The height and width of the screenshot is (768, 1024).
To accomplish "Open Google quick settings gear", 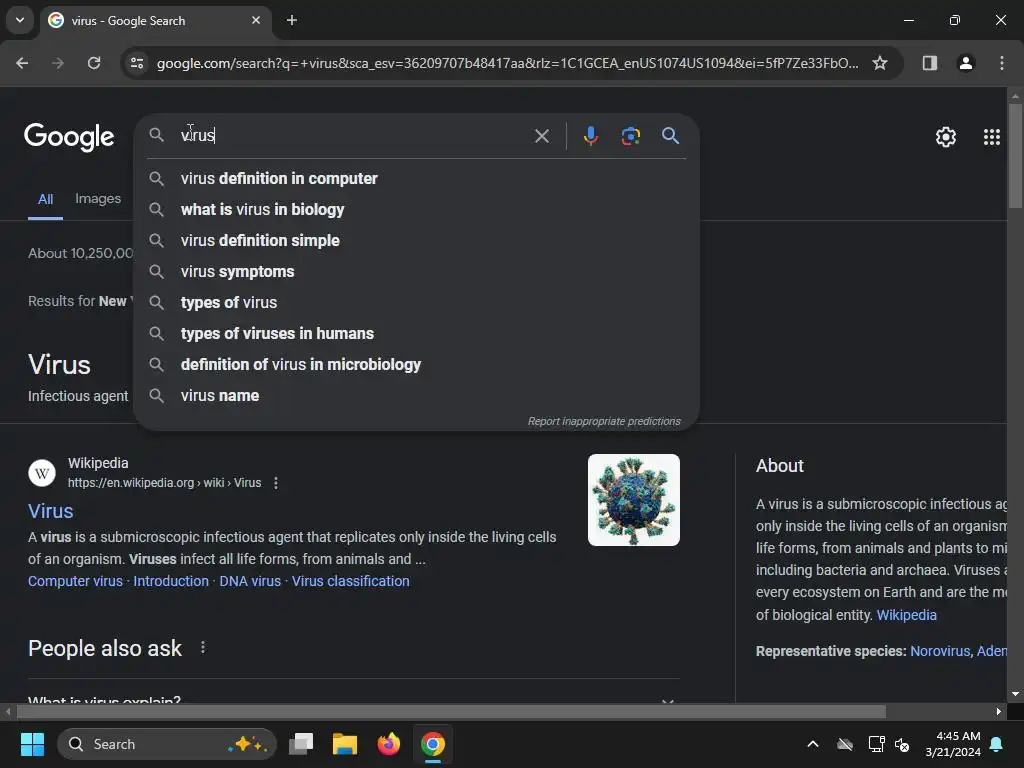I will (x=945, y=137).
